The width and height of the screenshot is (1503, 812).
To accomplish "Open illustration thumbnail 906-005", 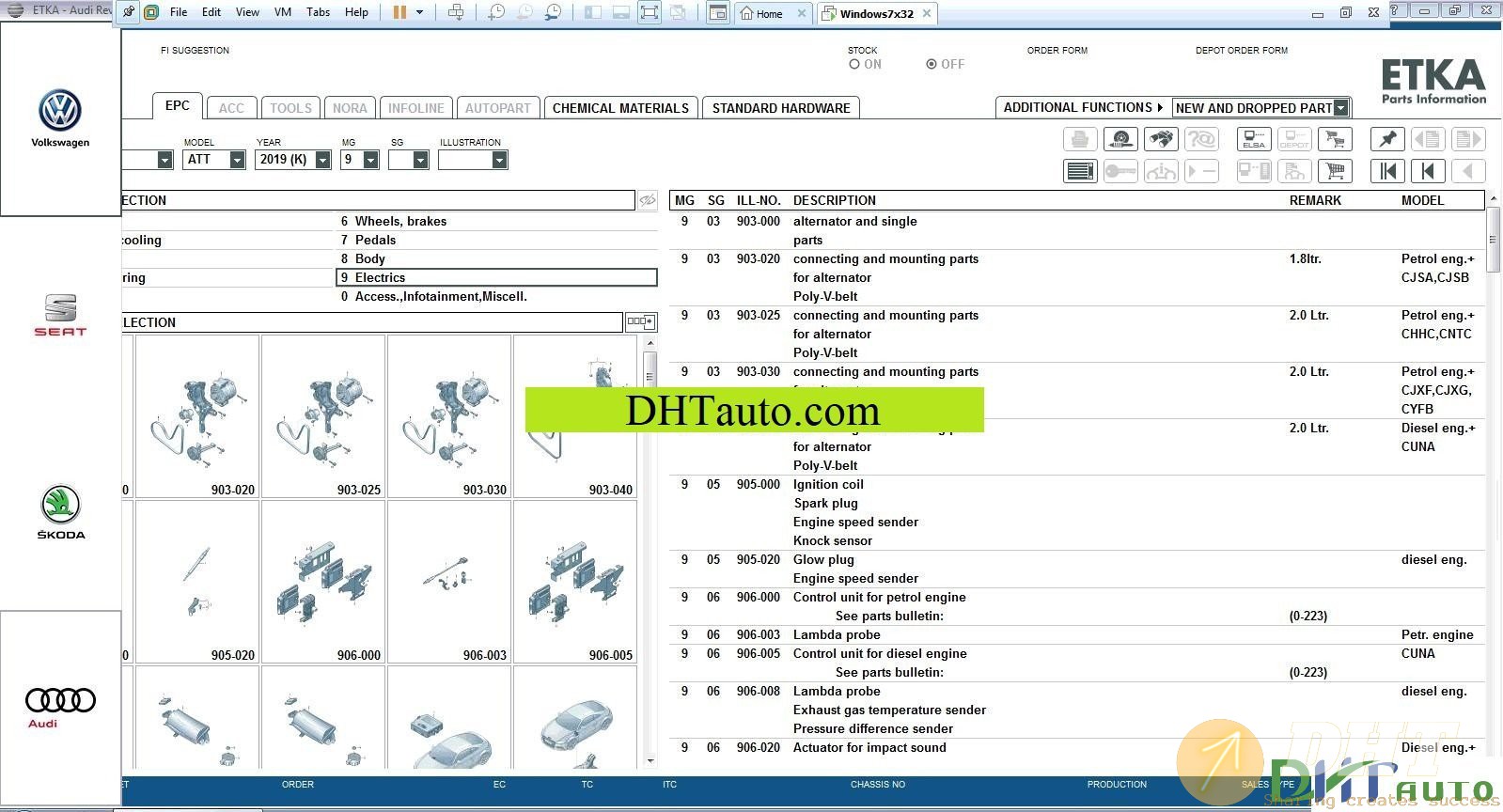I will coord(575,582).
